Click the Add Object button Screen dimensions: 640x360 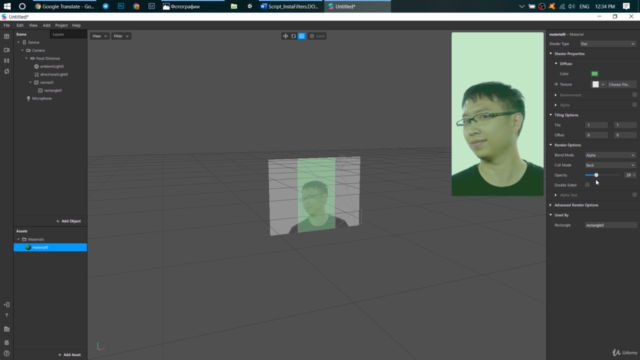[x=69, y=221]
